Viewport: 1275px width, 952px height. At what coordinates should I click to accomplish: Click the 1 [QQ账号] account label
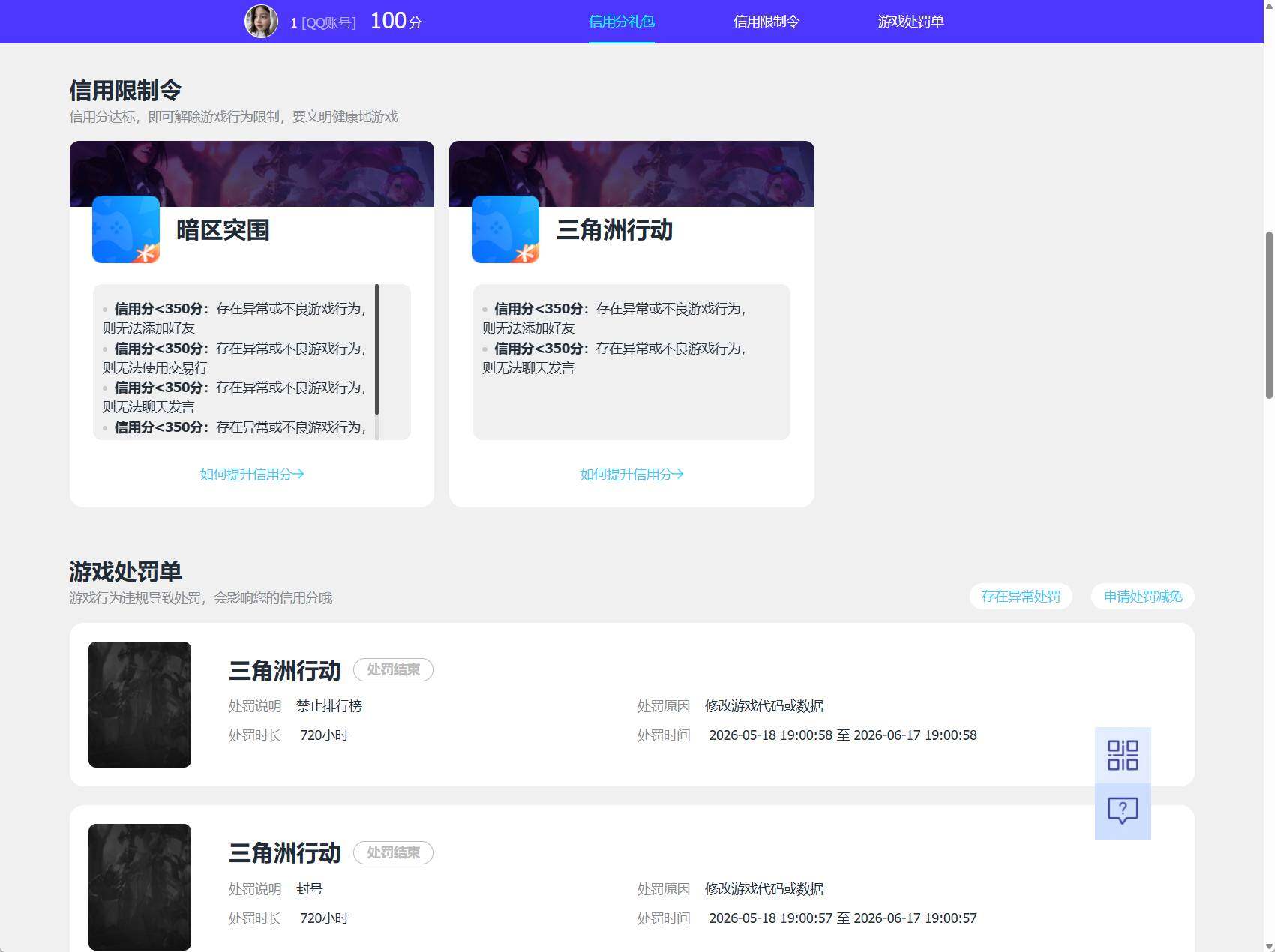click(x=323, y=23)
